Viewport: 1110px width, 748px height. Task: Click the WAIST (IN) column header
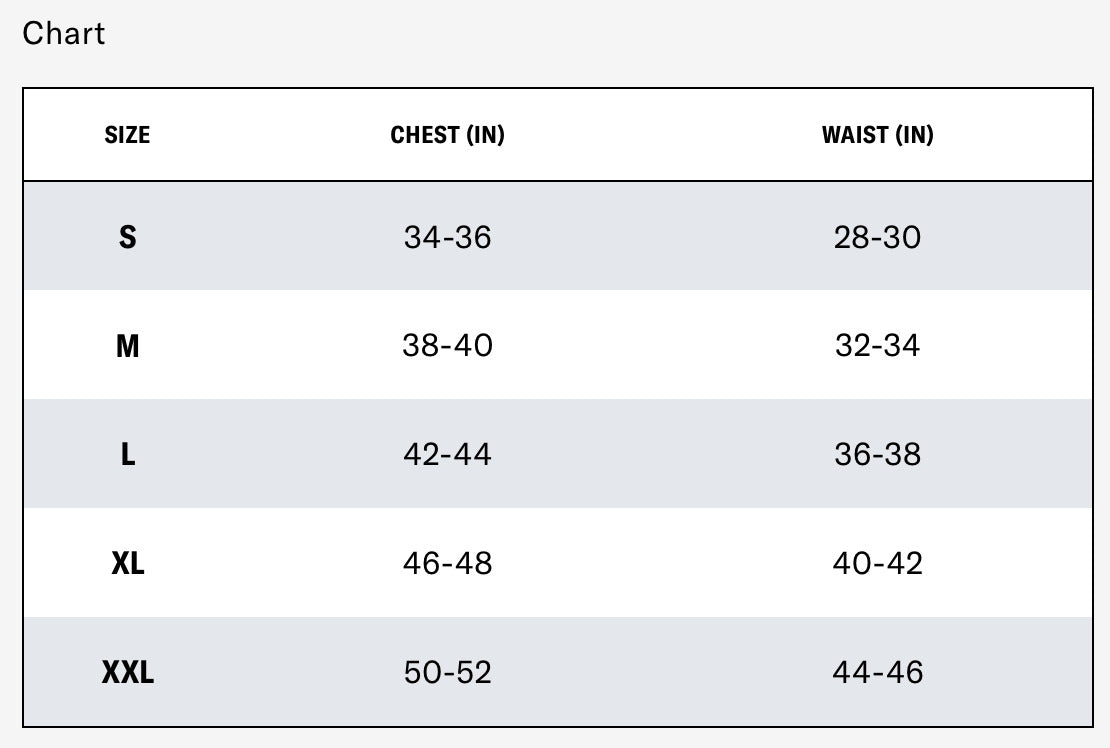tap(877, 135)
